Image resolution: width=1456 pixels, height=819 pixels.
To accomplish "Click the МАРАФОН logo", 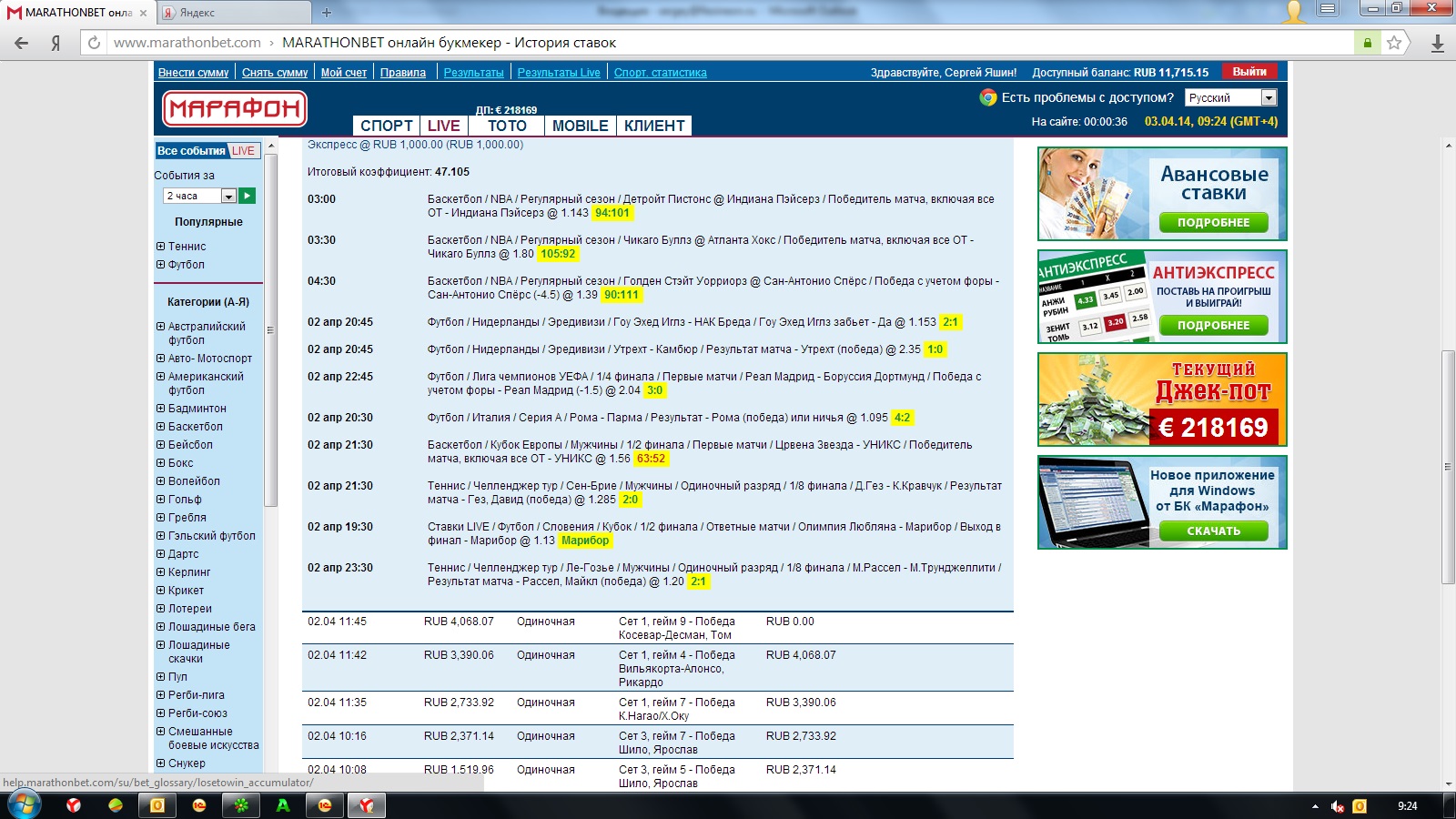I will [x=235, y=109].
